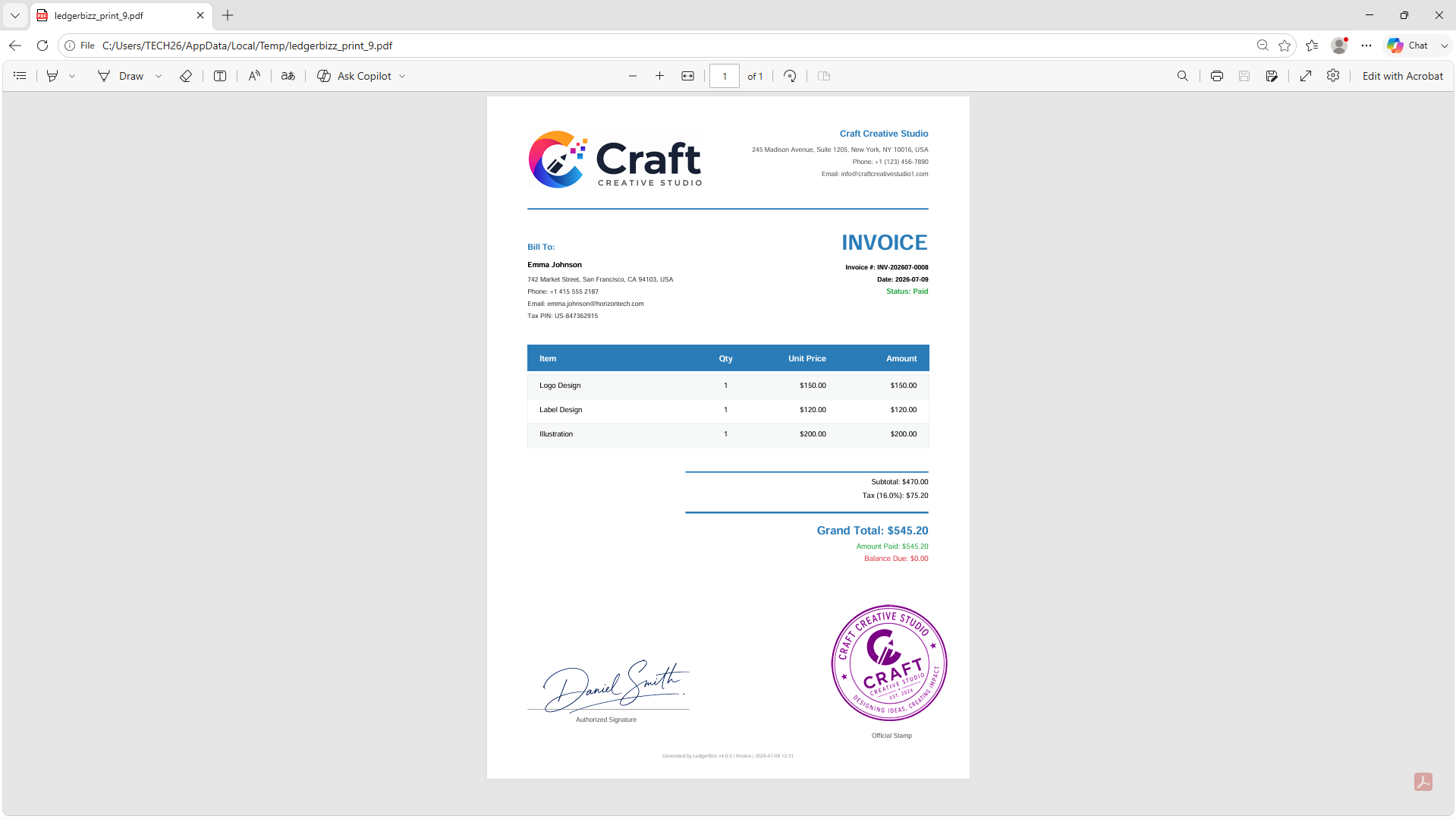Start Read aloud

point(254,76)
